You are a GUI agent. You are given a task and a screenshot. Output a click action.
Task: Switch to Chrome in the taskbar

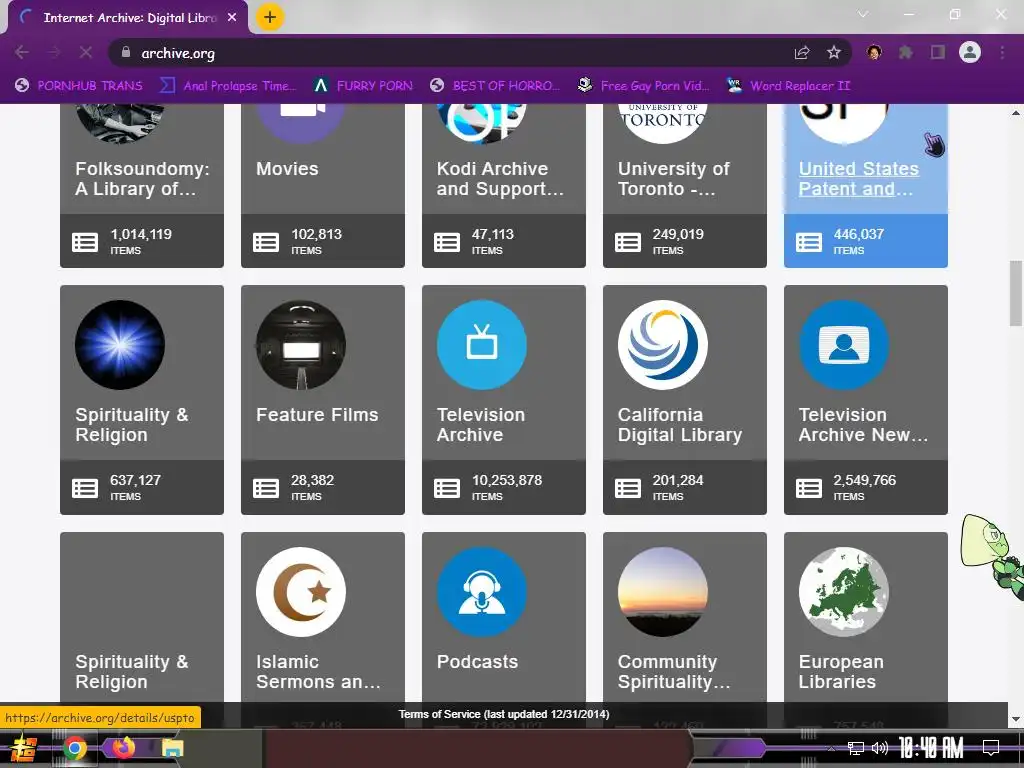point(74,748)
